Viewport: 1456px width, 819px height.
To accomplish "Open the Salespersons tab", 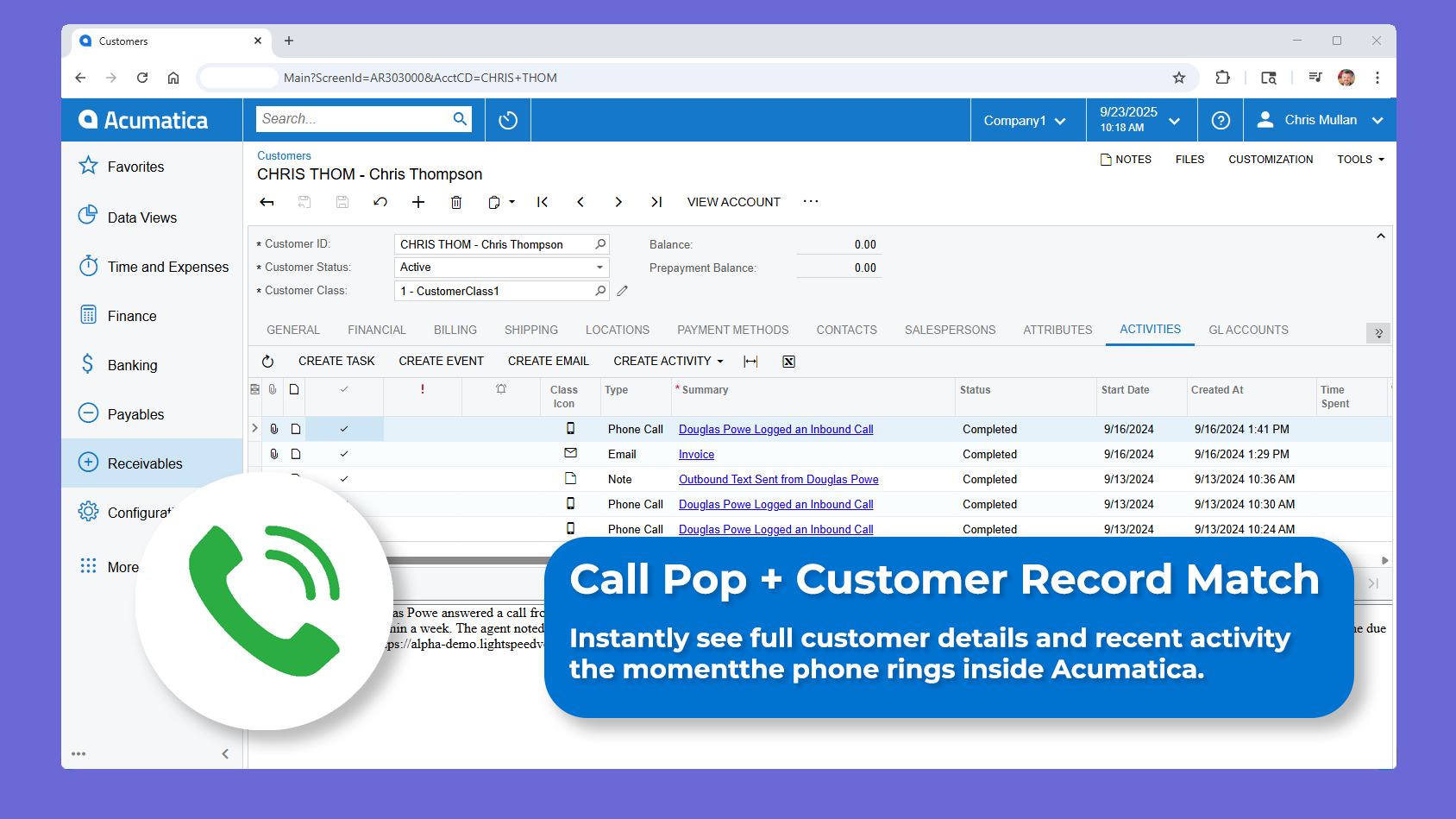I will tap(950, 330).
